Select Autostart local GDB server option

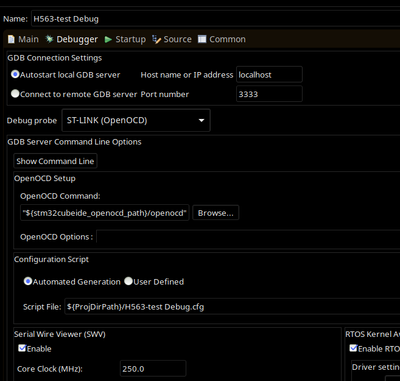[15, 74]
